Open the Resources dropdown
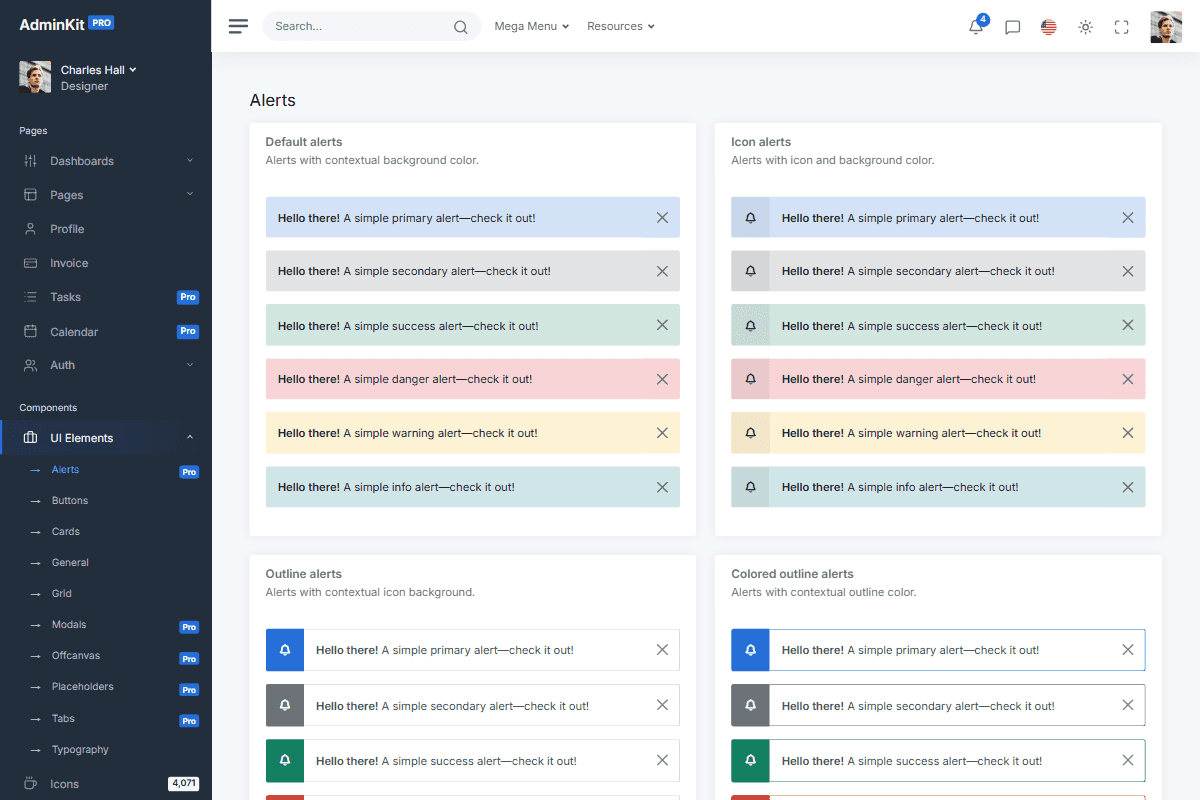The image size is (1200, 800). coord(621,26)
